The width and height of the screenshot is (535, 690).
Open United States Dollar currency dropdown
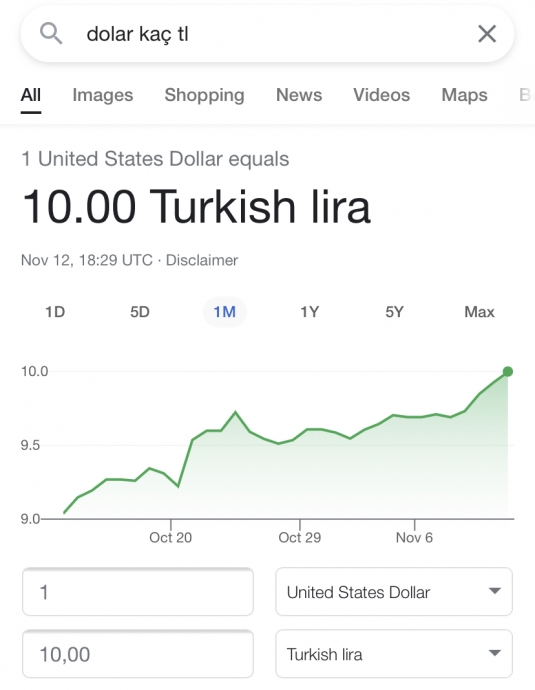coord(394,592)
